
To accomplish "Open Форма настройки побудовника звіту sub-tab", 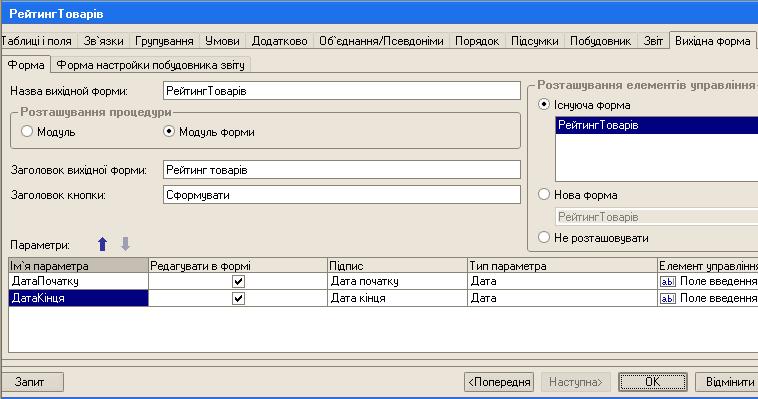I will [150, 65].
